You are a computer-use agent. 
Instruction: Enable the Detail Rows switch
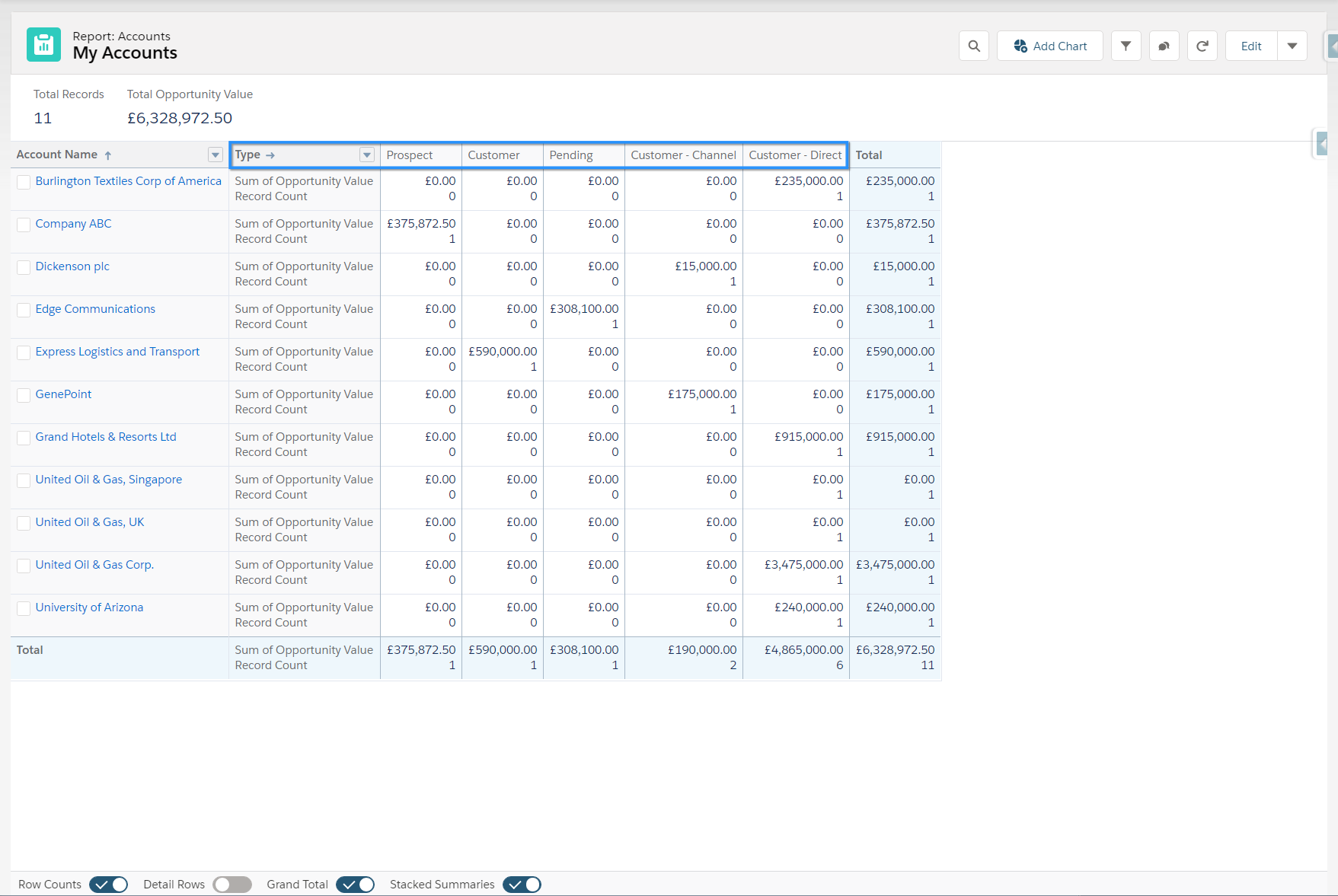coord(232,885)
